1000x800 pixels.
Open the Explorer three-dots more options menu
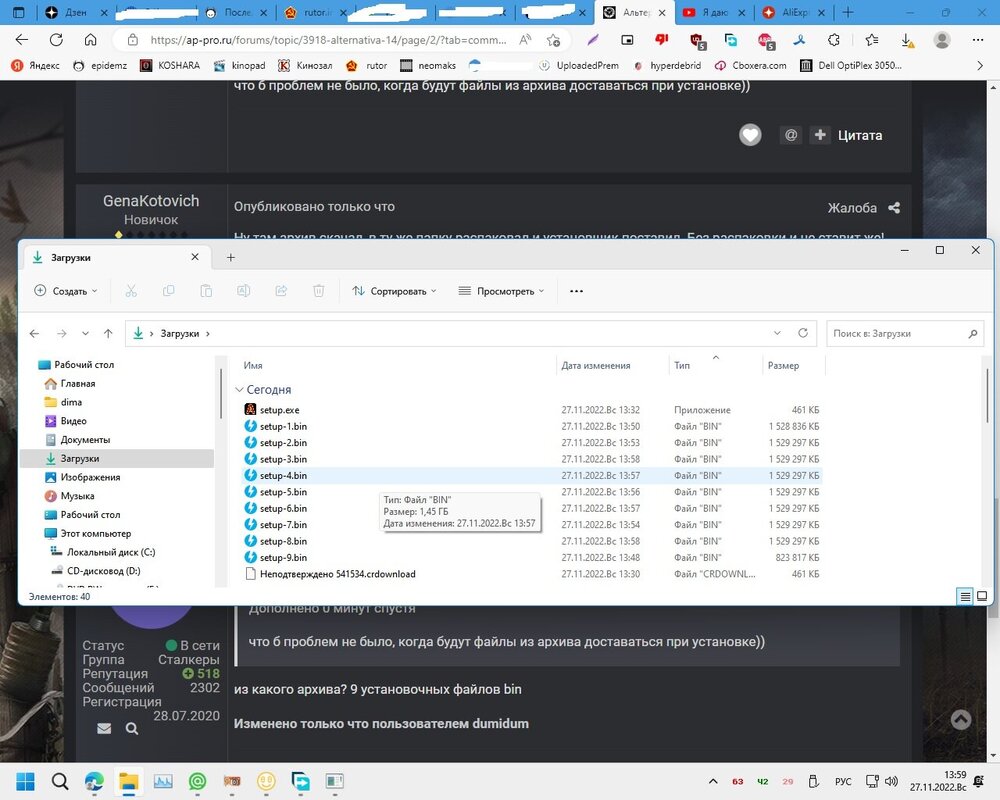tap(576, 291)
